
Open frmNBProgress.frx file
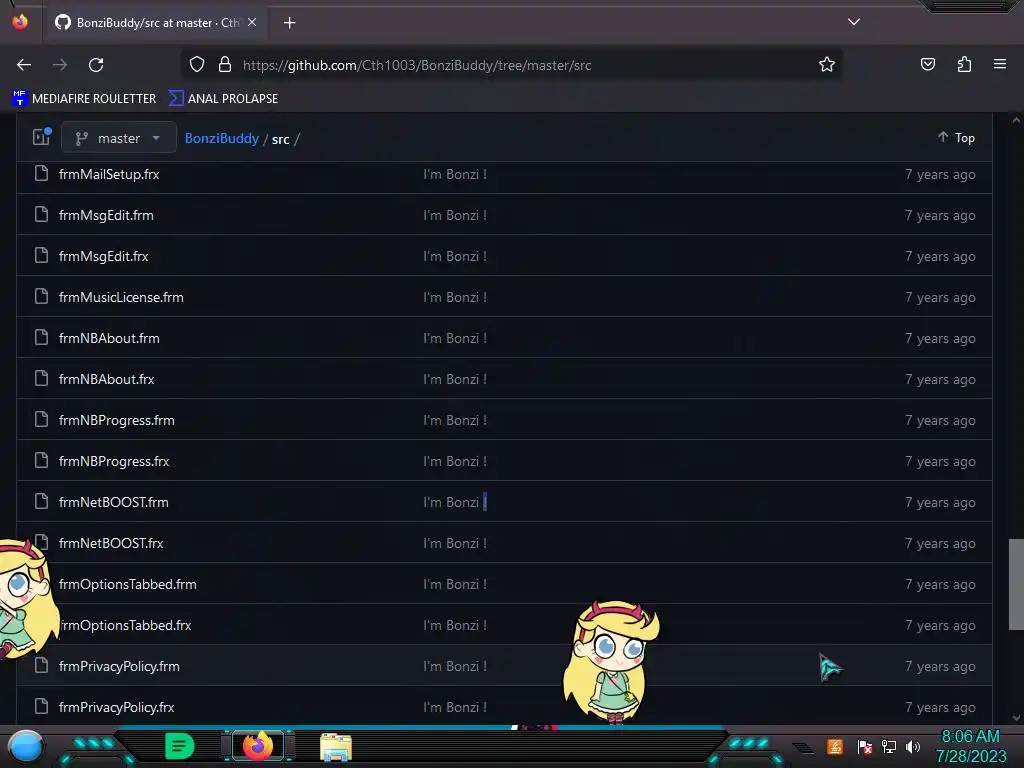point(114,462)
